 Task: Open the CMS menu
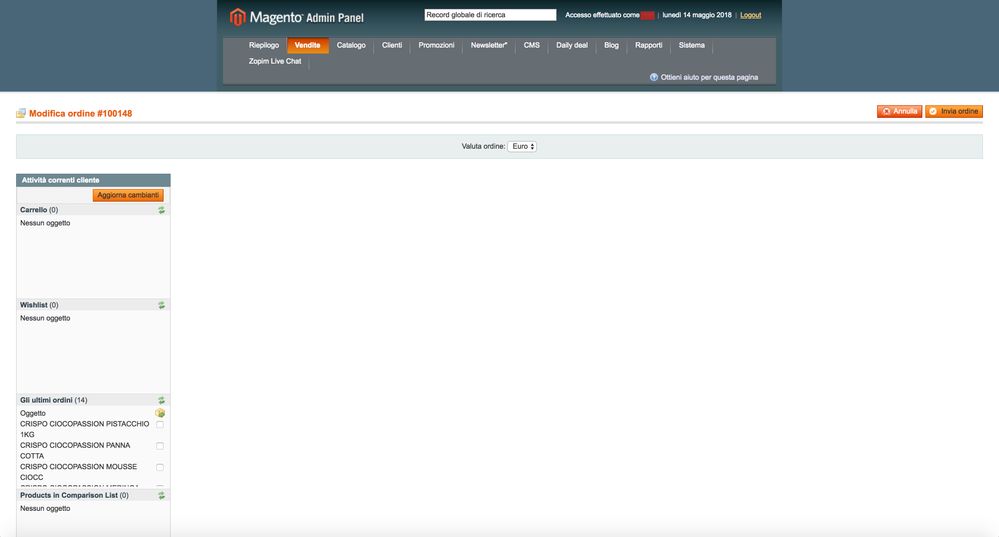[x=531, y=45]
